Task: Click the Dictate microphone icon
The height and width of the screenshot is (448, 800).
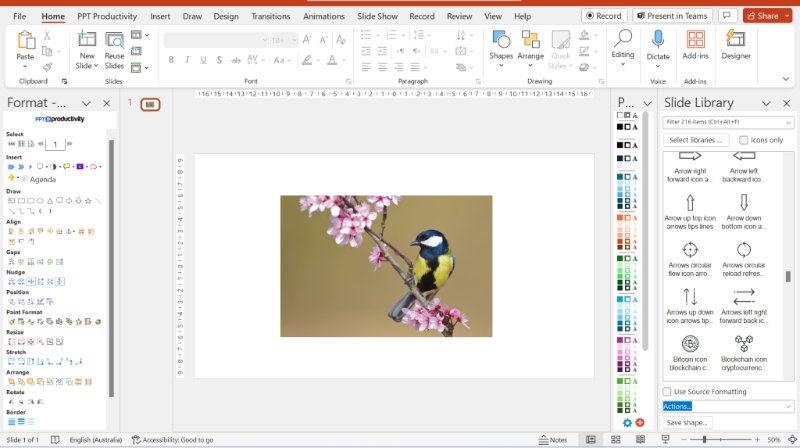Action: tap(658, 40)
